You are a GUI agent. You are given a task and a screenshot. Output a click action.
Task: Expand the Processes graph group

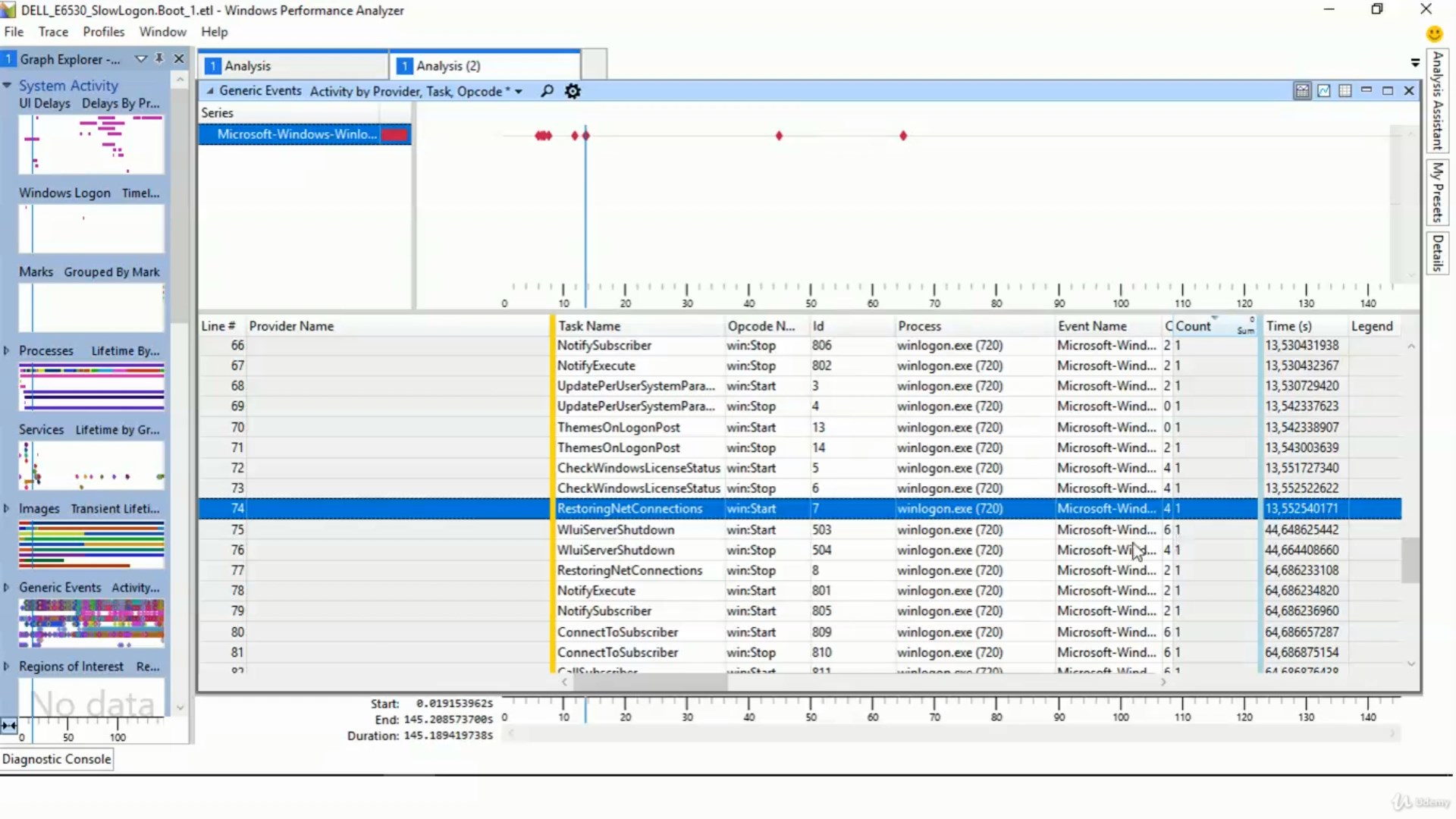[x=6, y=350]
